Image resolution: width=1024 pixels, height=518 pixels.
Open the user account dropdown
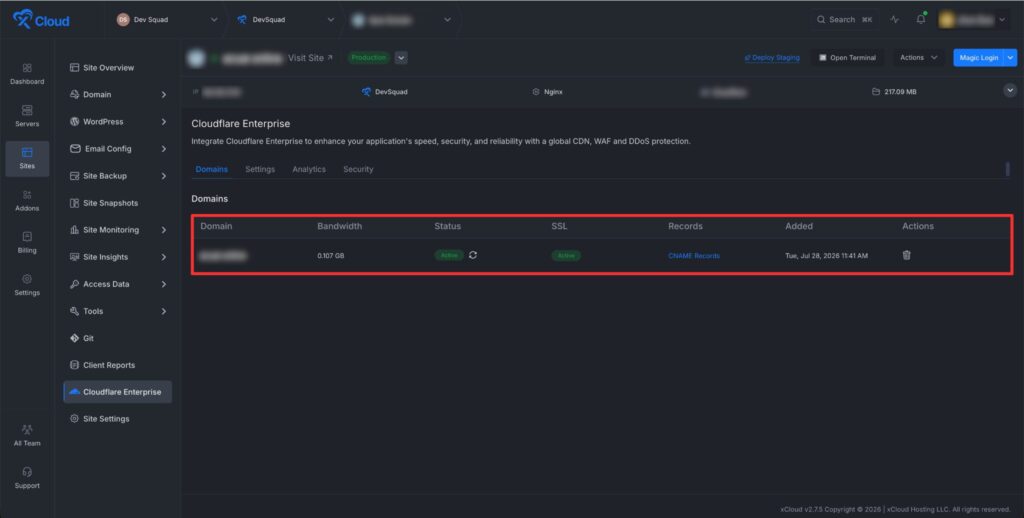click(973, 20)
